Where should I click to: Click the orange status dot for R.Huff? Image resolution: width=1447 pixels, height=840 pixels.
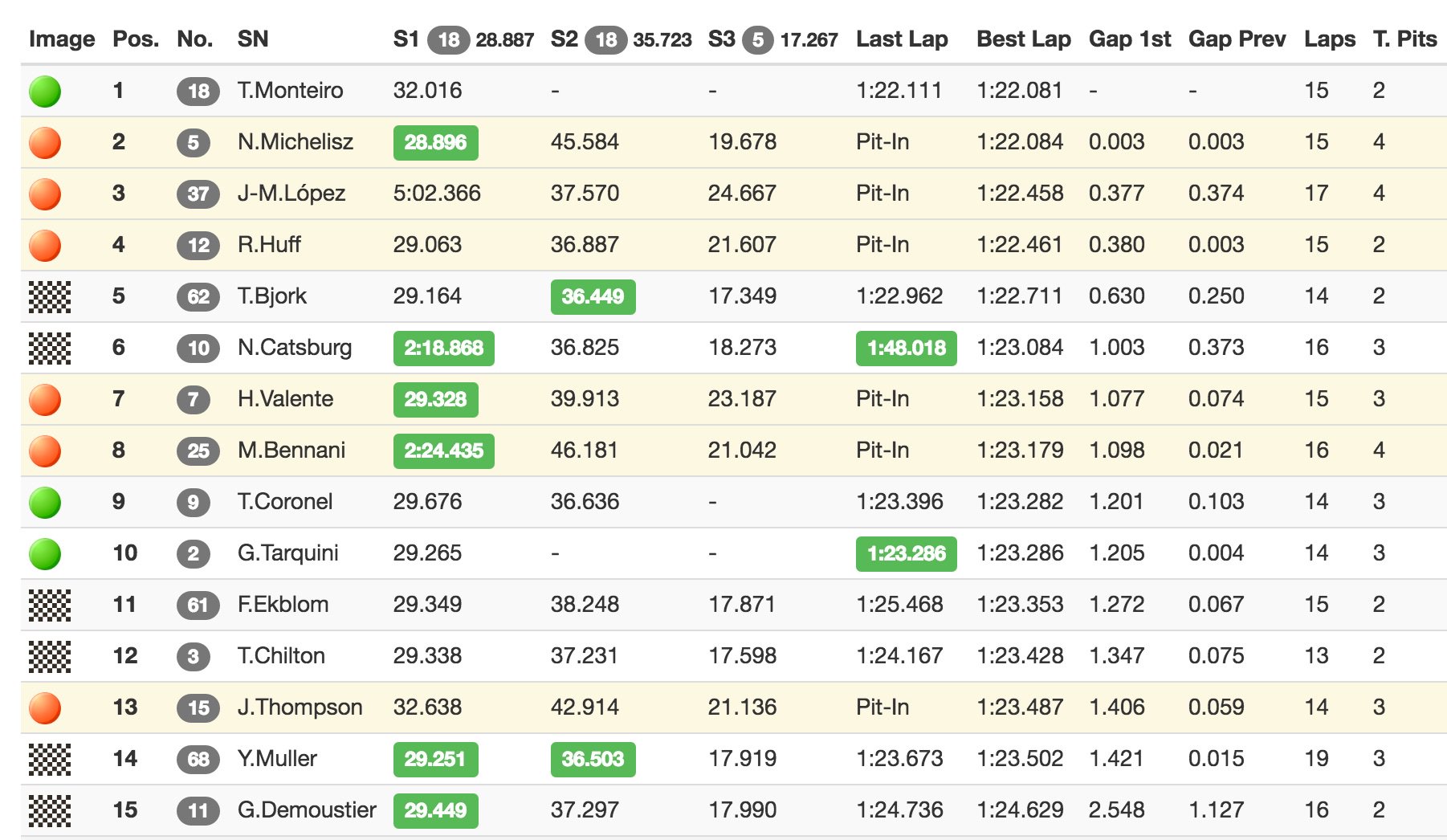pyautogui.click(x=45, y=245)
